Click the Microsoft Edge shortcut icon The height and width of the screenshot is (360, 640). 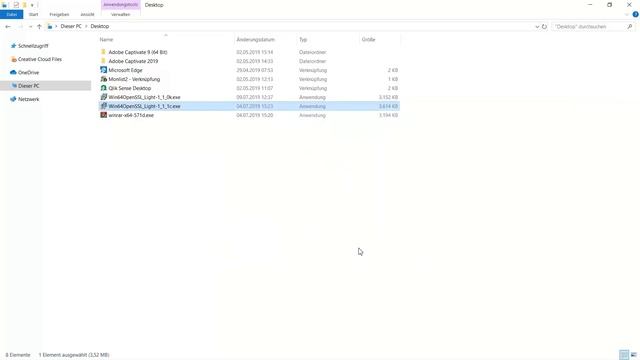(x=104, y=70)
